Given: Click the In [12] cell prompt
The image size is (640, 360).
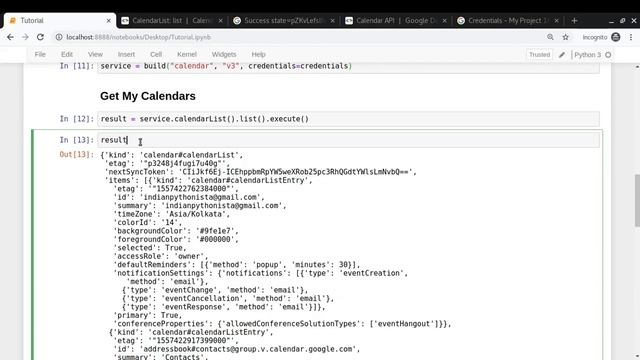Looking at the screenshot, I should (x=76, y=119).
